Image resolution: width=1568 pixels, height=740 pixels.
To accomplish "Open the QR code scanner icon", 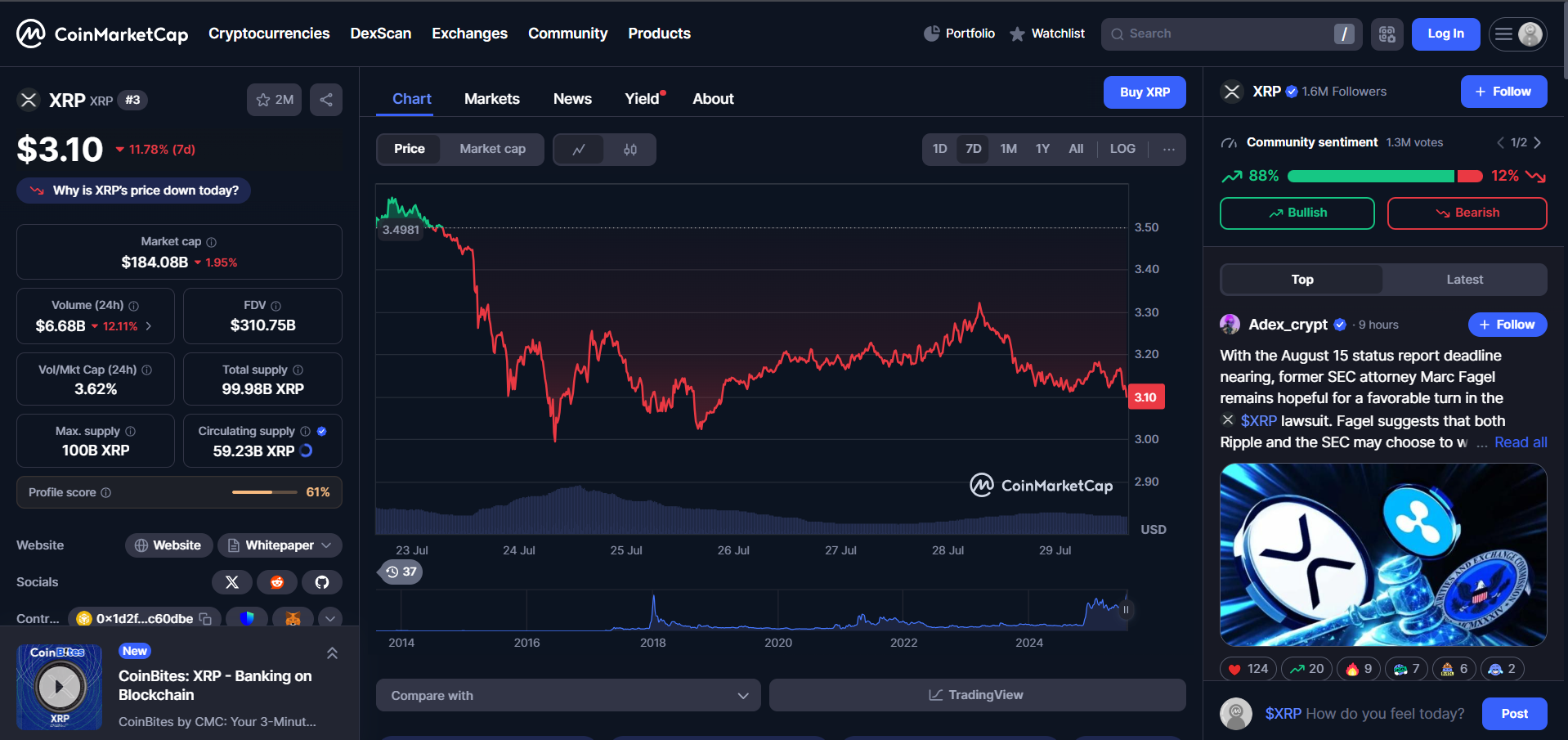I will 1387,34.
